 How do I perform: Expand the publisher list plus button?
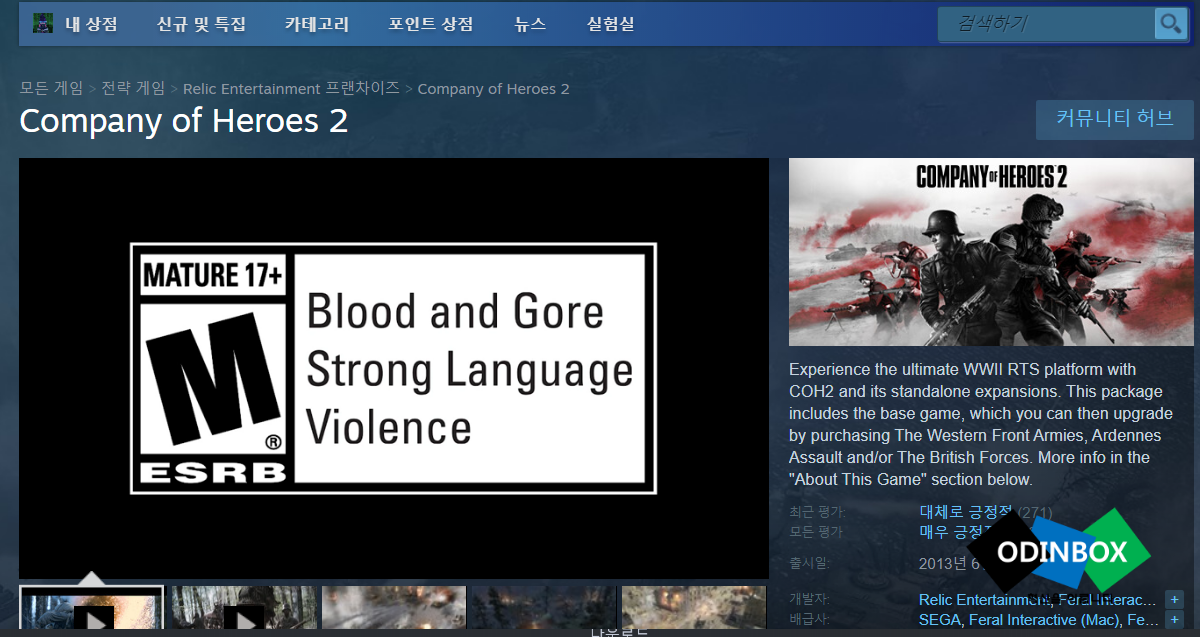point(1175,620)
